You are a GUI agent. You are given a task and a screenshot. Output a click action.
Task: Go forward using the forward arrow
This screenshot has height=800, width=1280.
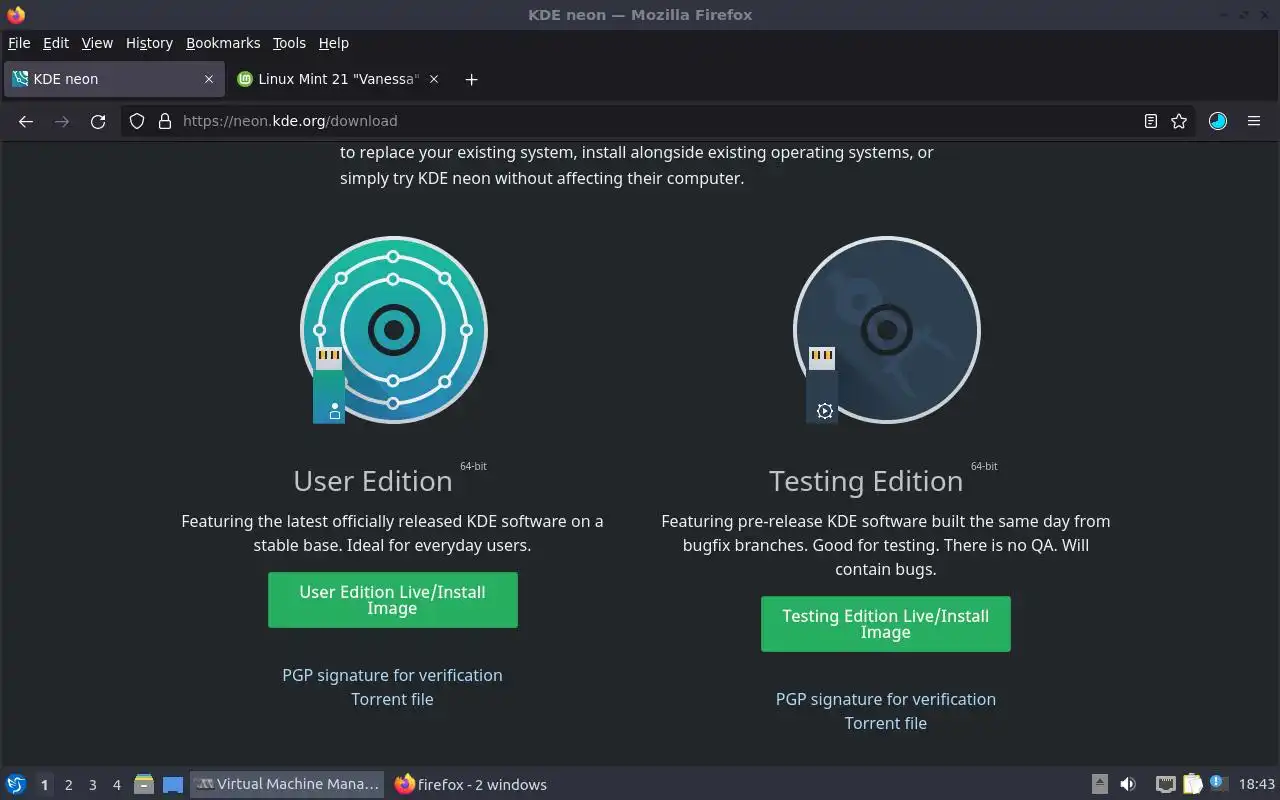coord(62,121)
